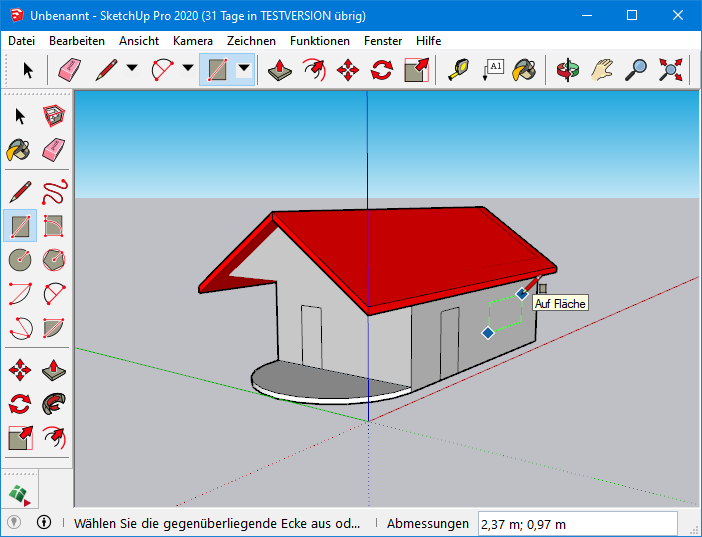This screenshot has height=537, width=702.
Task: Click the Push/Pull tool in top toolbar
Action: pyautogui.click(x=283, y=70)
